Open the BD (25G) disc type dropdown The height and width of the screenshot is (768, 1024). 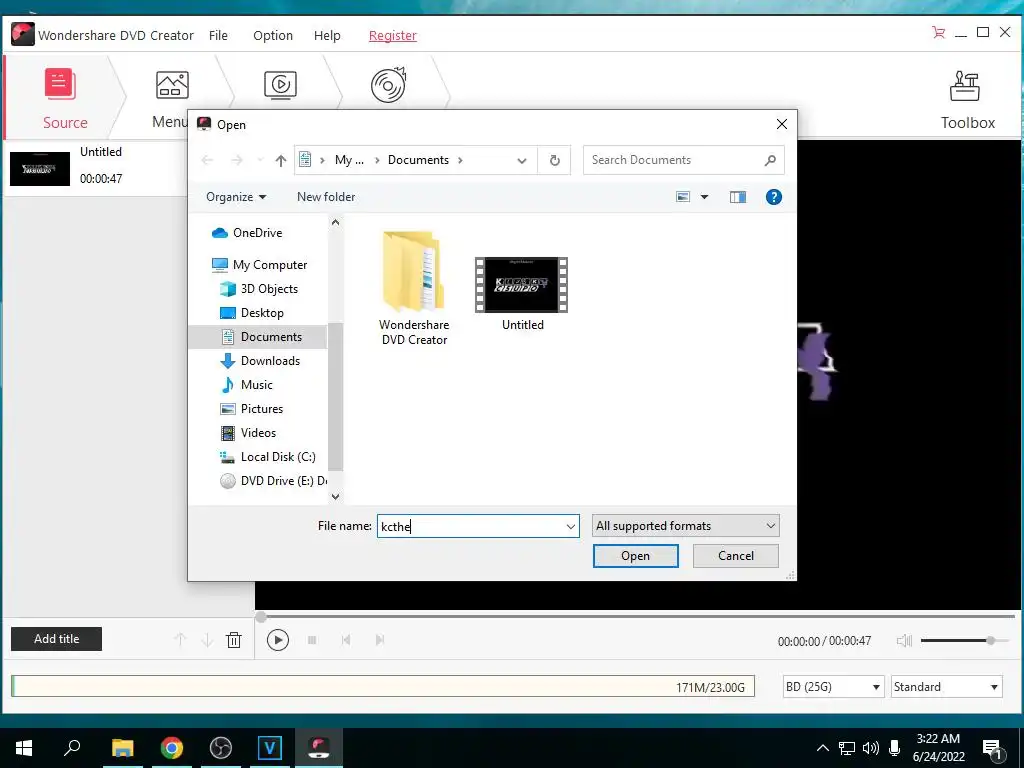833,686
